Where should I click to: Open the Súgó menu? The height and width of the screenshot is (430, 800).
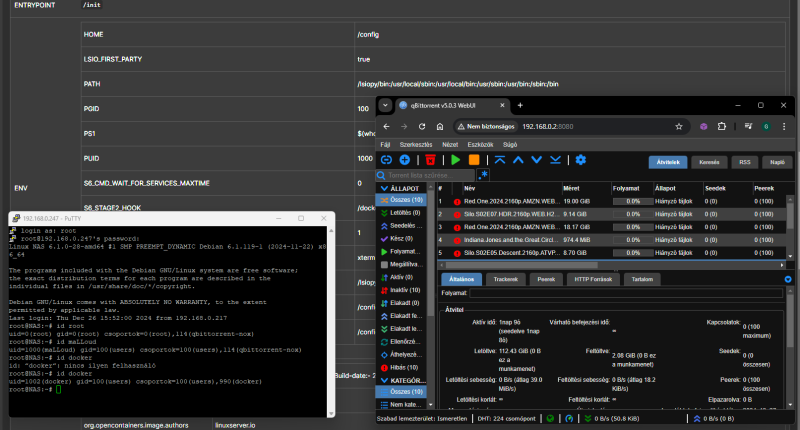coord(510,145)
